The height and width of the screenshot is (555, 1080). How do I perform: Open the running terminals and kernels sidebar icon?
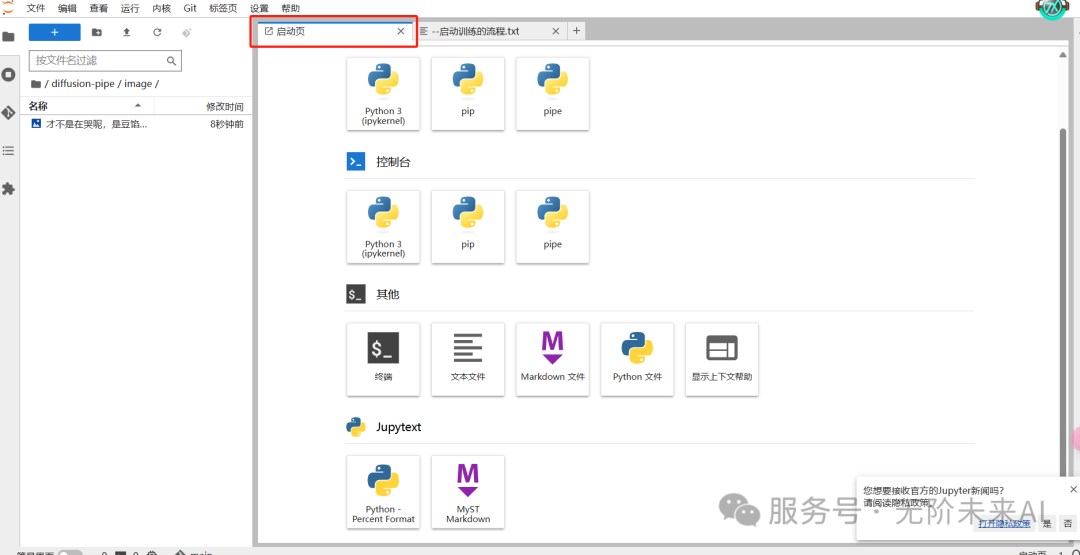[8, 74]
